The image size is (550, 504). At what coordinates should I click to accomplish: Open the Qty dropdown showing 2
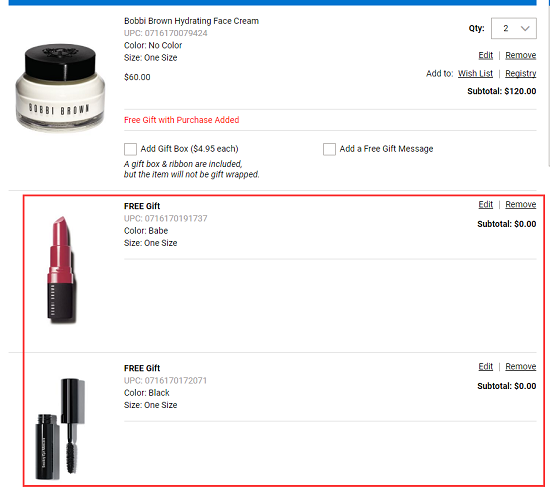[514, 28]
